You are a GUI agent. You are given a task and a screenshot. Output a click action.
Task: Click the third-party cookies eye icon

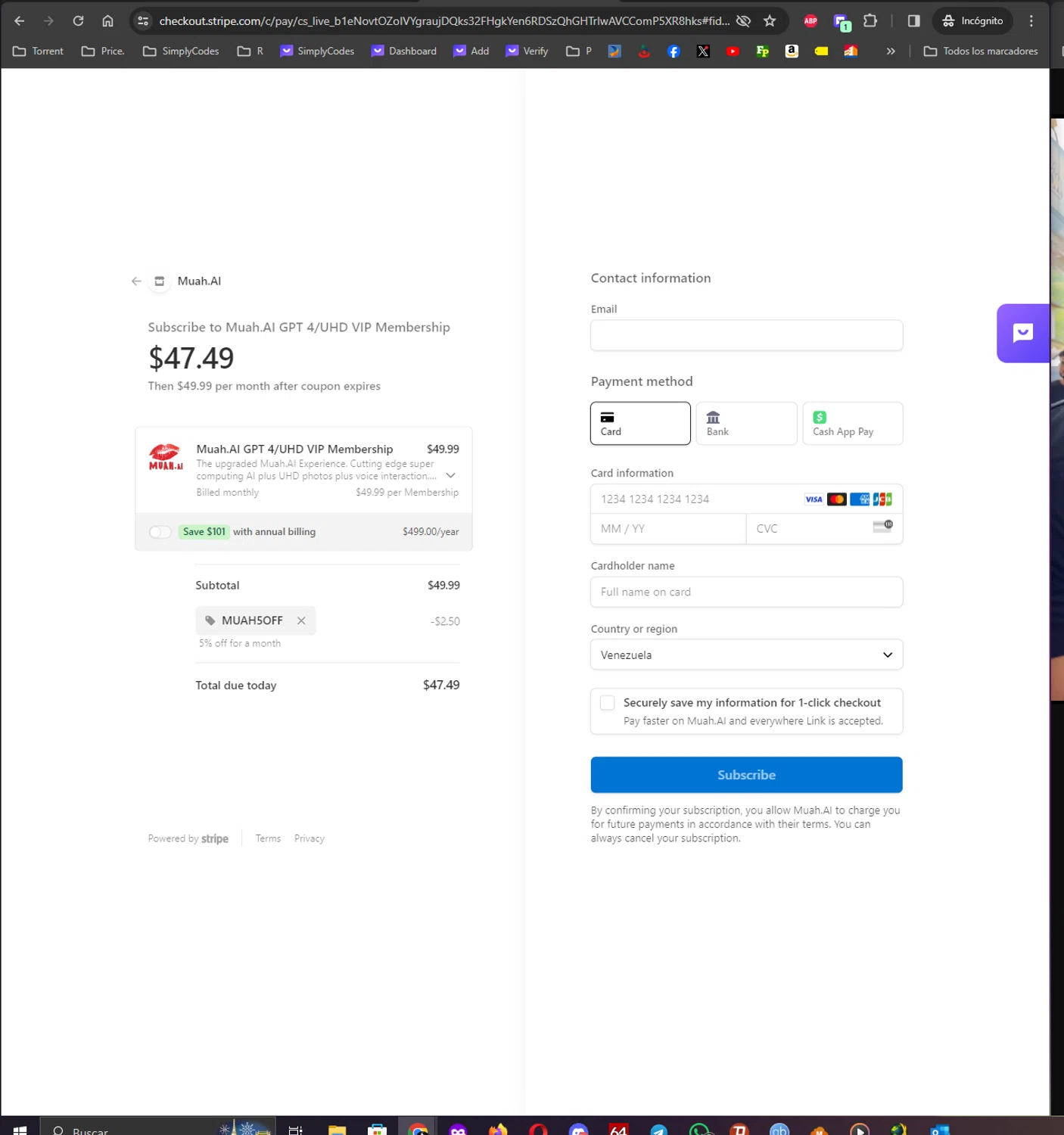[744, 21]
